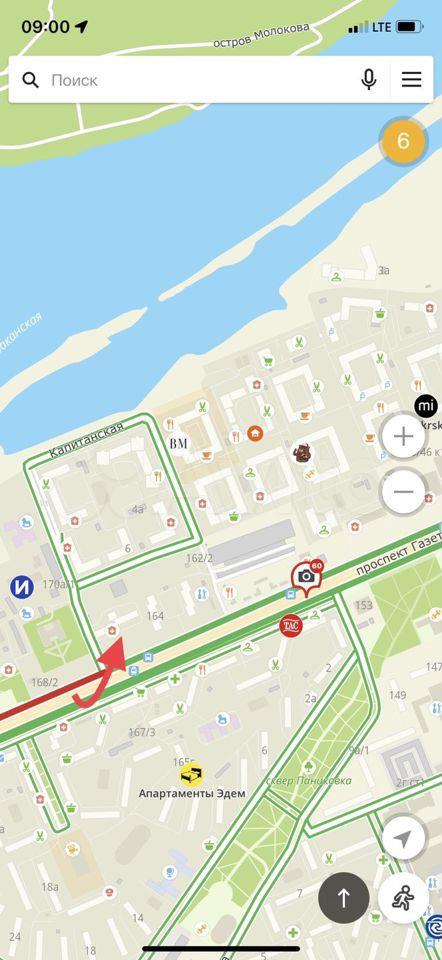Open the red TAC shop marker
The image size is (442, 960).
pos(290,626)
